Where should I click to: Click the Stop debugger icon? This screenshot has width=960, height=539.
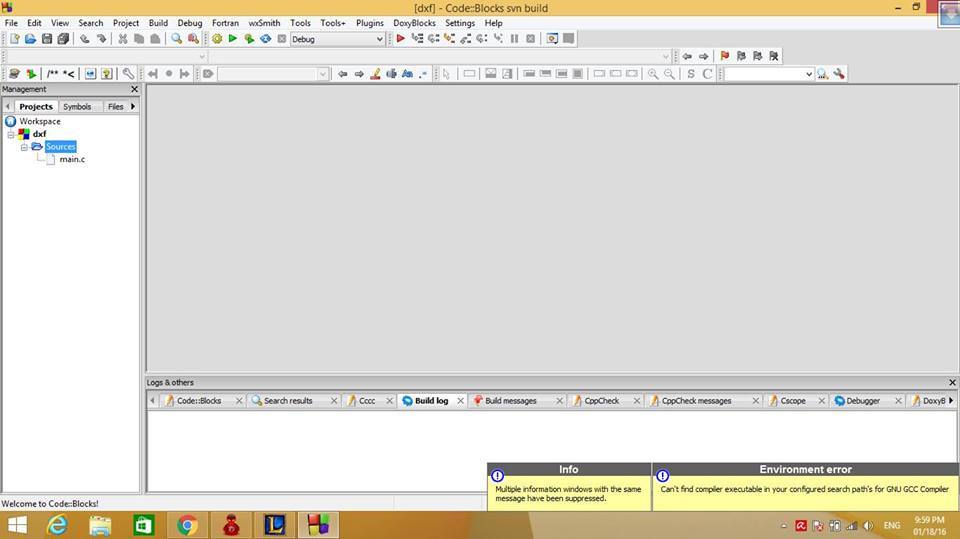point(530,39)
